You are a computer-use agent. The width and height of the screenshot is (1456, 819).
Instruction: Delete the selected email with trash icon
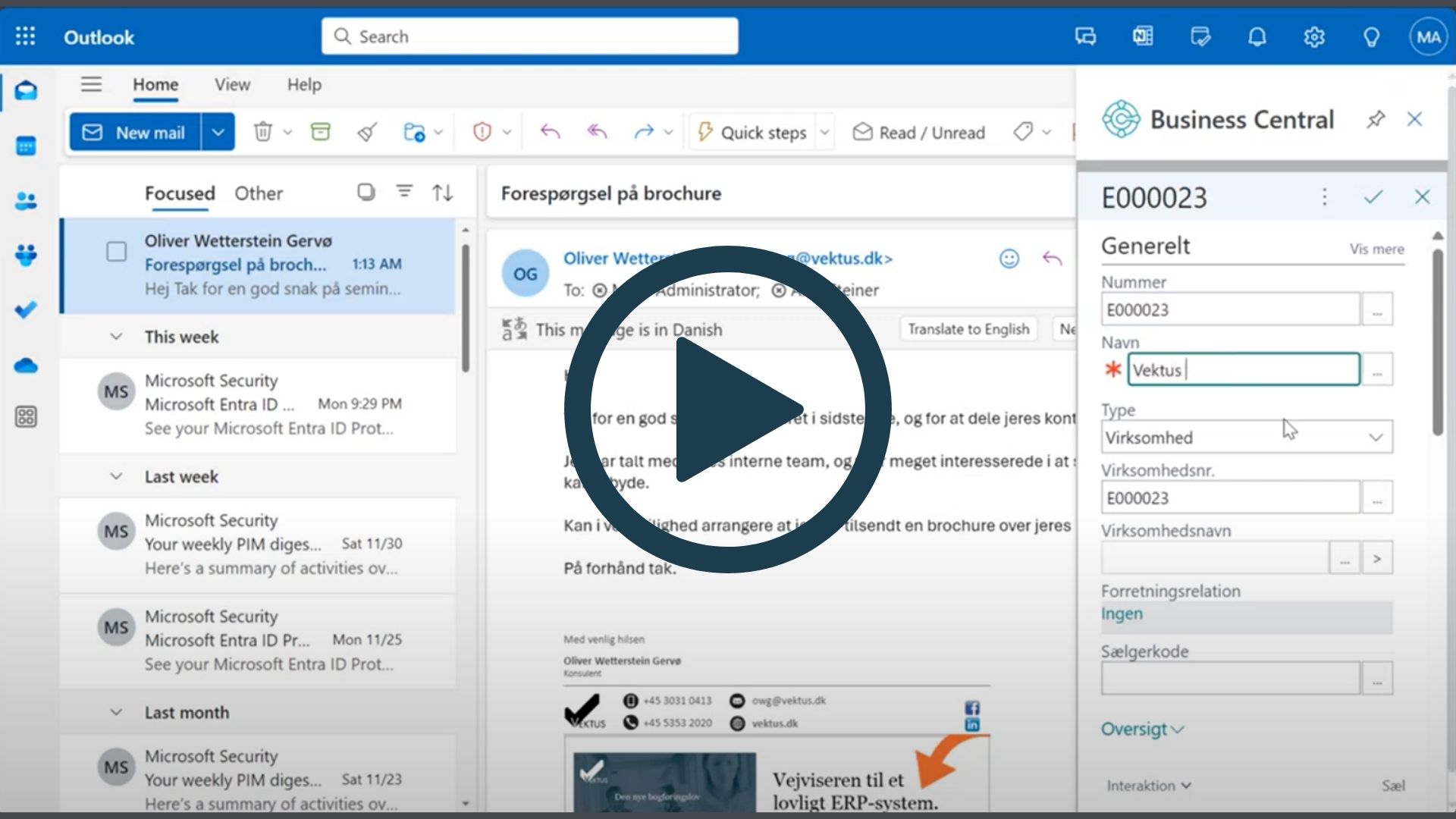pyautogui.click(x=262, y=132)
